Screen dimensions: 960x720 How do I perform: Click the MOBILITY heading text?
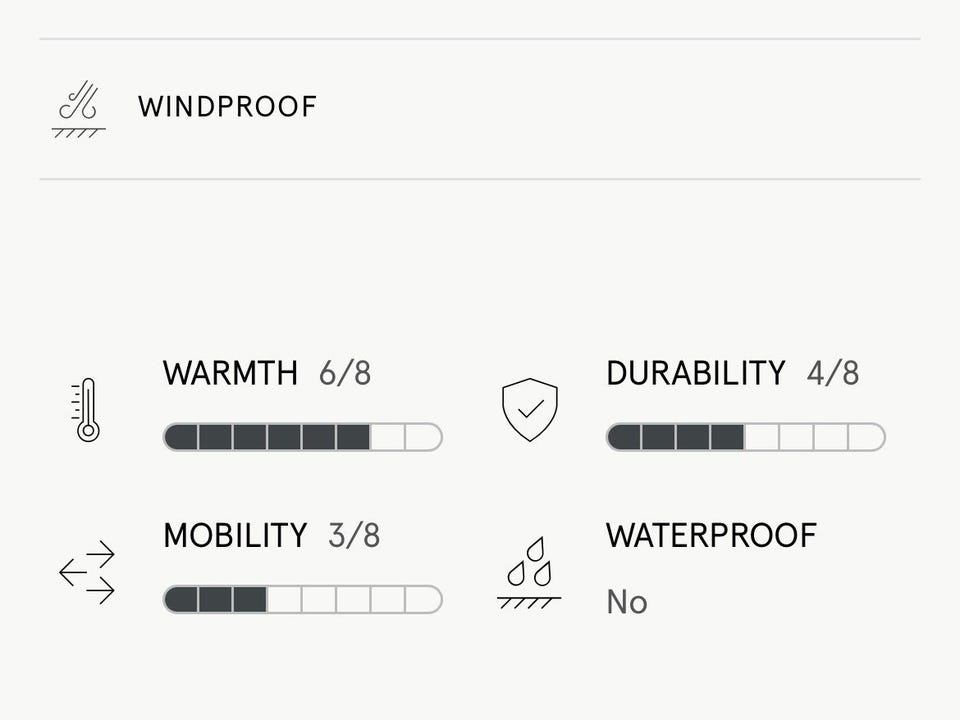[235, 535]
